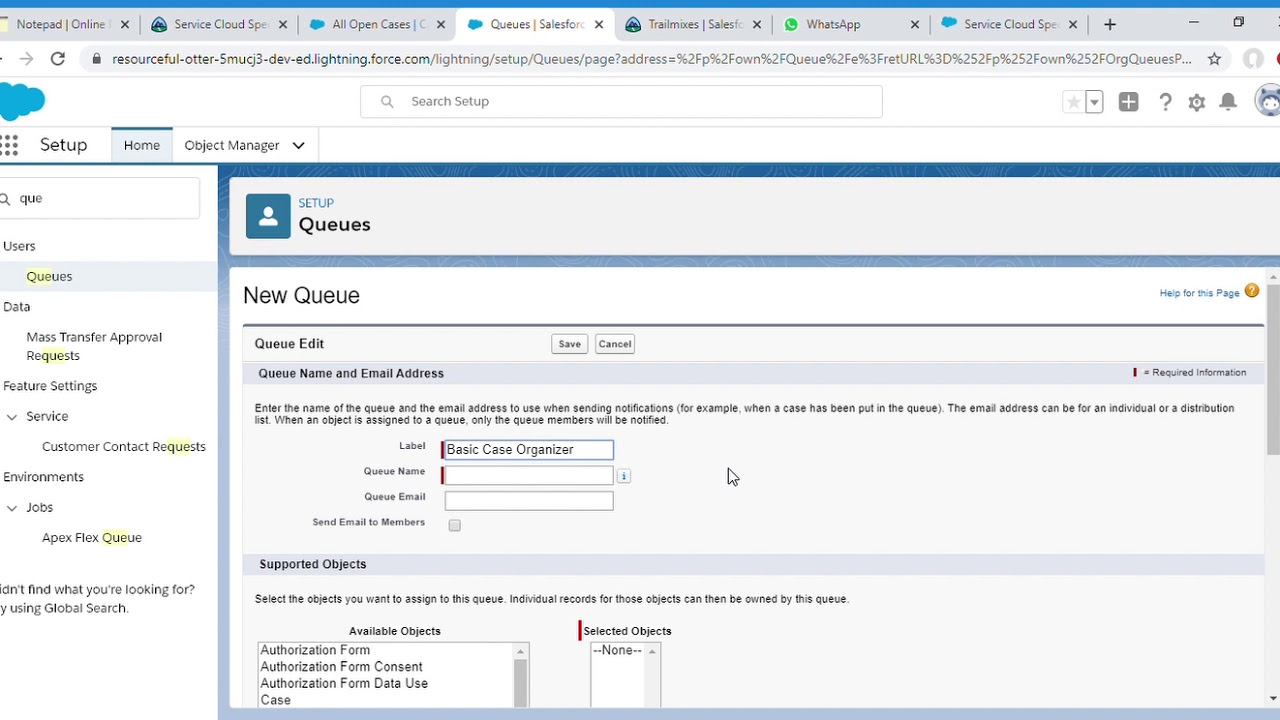Close the WhatsApp browser tab

914,24
